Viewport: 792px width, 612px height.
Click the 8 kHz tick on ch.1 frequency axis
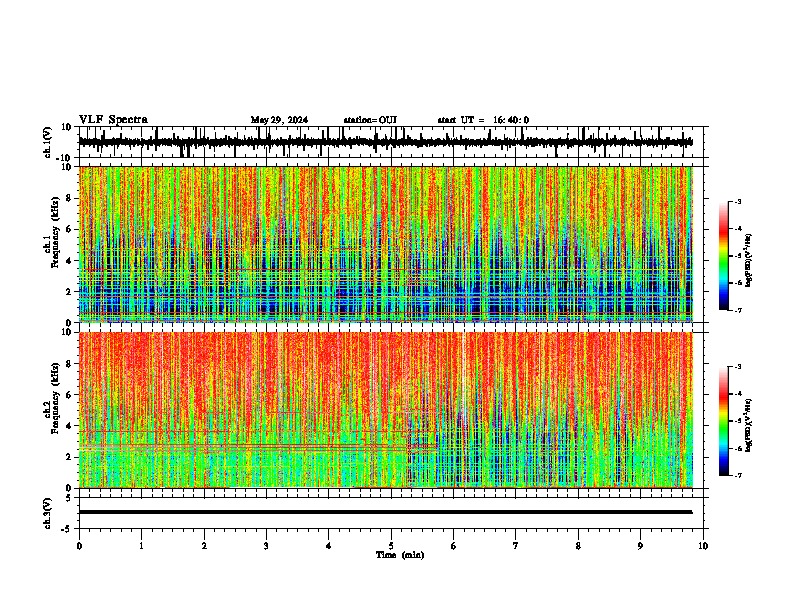(70, 198)
